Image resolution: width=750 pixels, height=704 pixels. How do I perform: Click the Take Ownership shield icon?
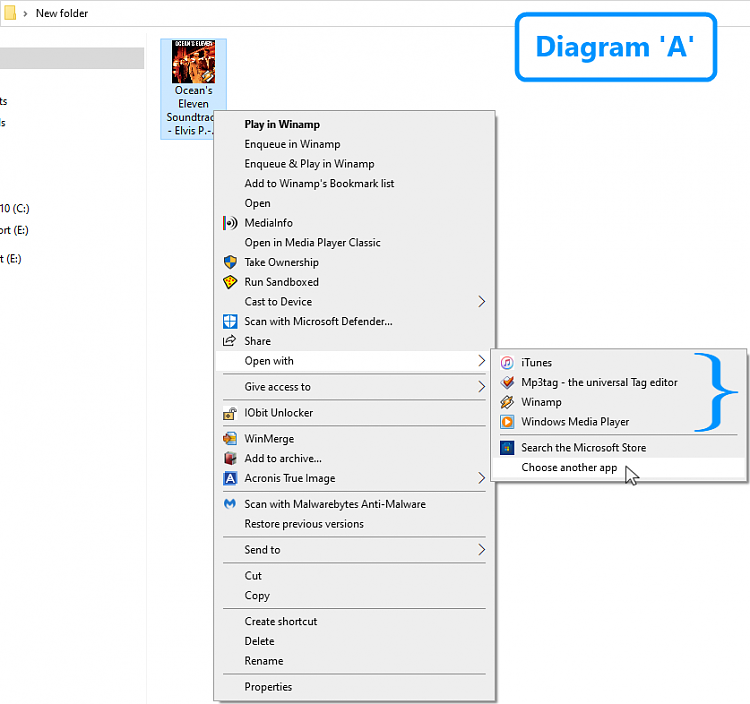pyautogui.click(x=229, y=262)
